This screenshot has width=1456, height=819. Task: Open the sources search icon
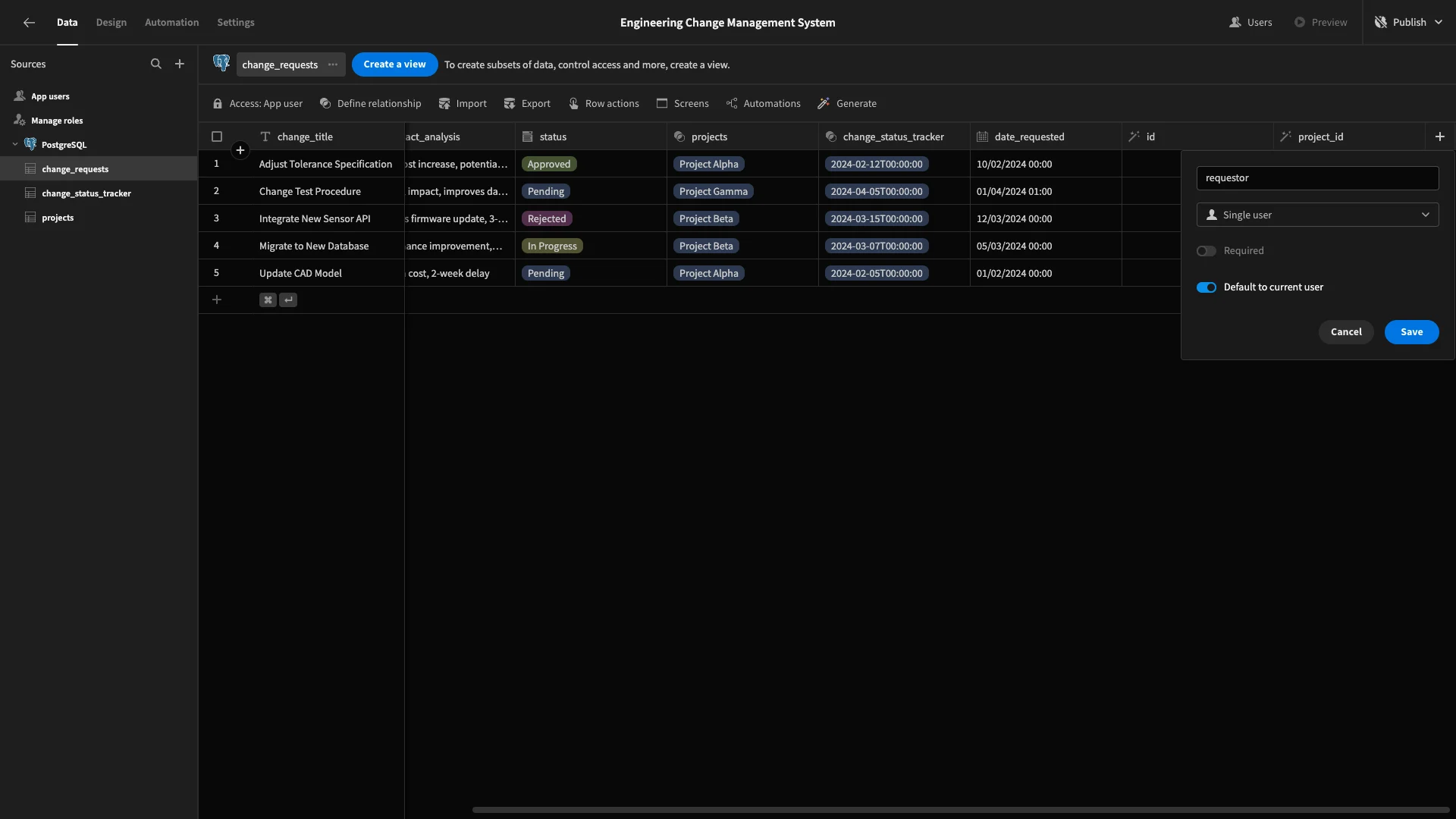[x=156, y=64]
